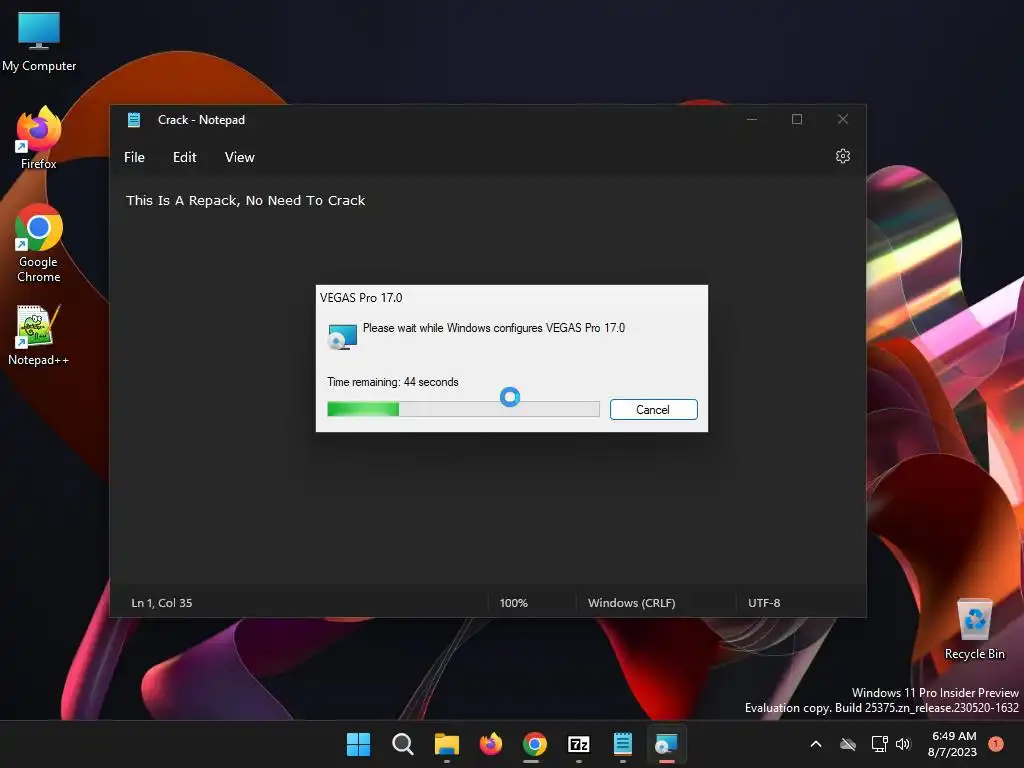Close the Crack - Notepad window
The image size is (1024, 768).
coord(842,120)
